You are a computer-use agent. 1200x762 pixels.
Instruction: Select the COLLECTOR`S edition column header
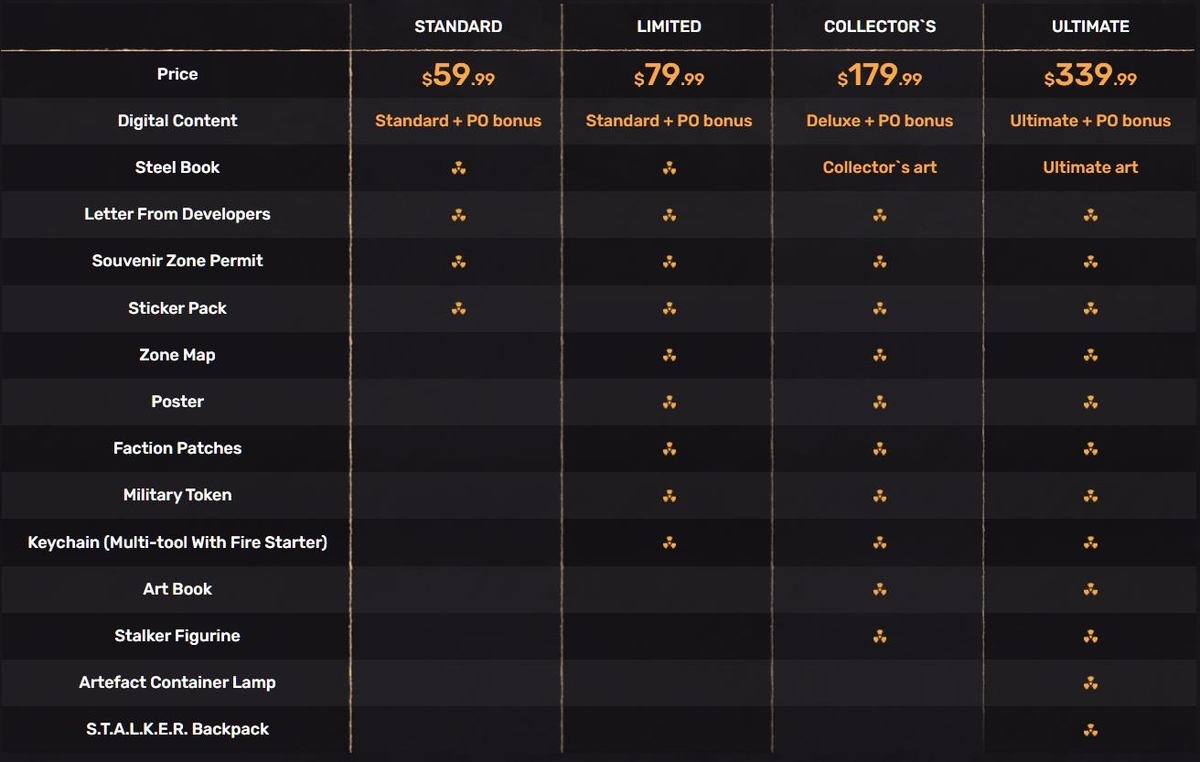(880, 26)
